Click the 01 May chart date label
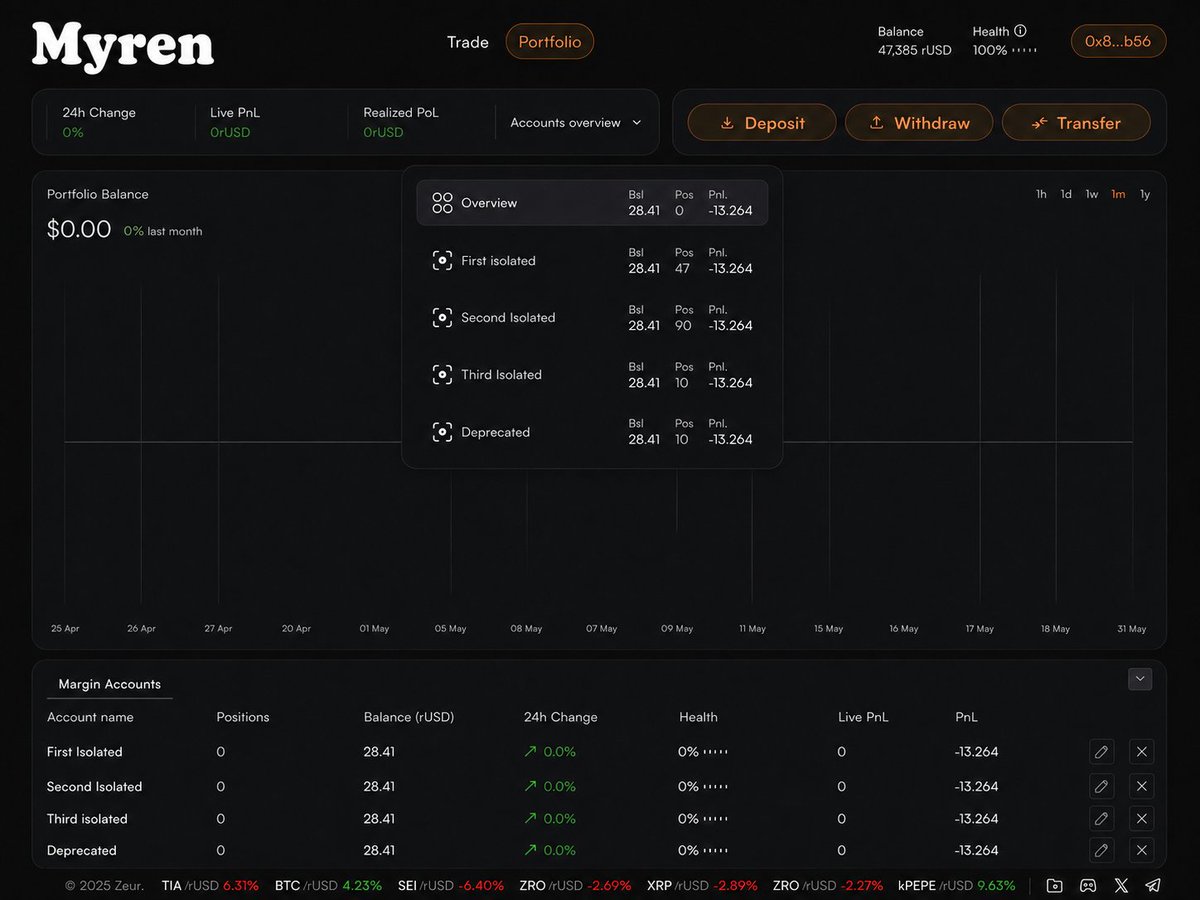 374,629
